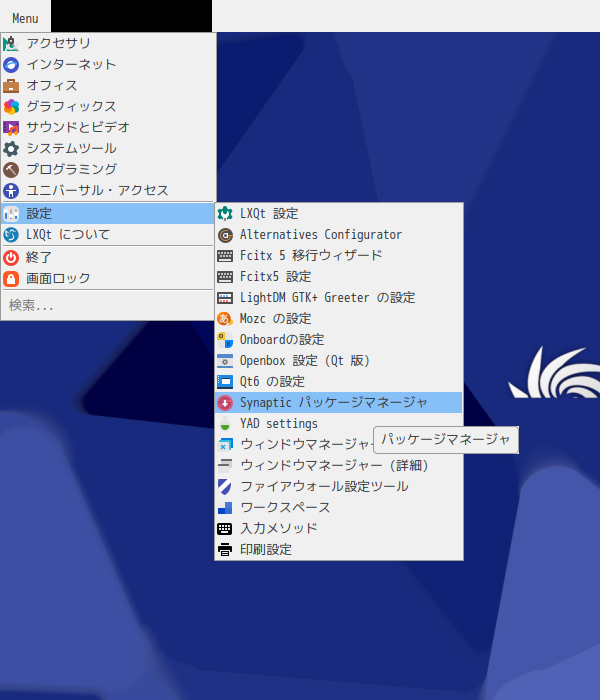The image size is (600, 700).
Task: Launch Openbox 設定 (Qt 版)
Action: pos(339,361)
